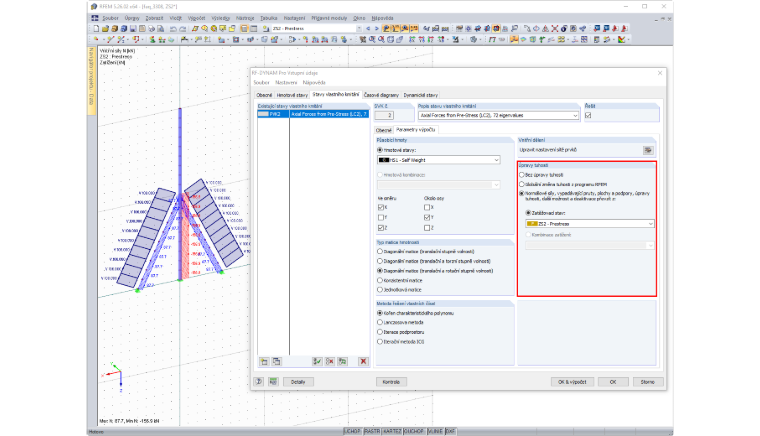This screenshot has width=760, height=436.
Task: Click the red cross icon in top toolbar
Action: [555, 29]
